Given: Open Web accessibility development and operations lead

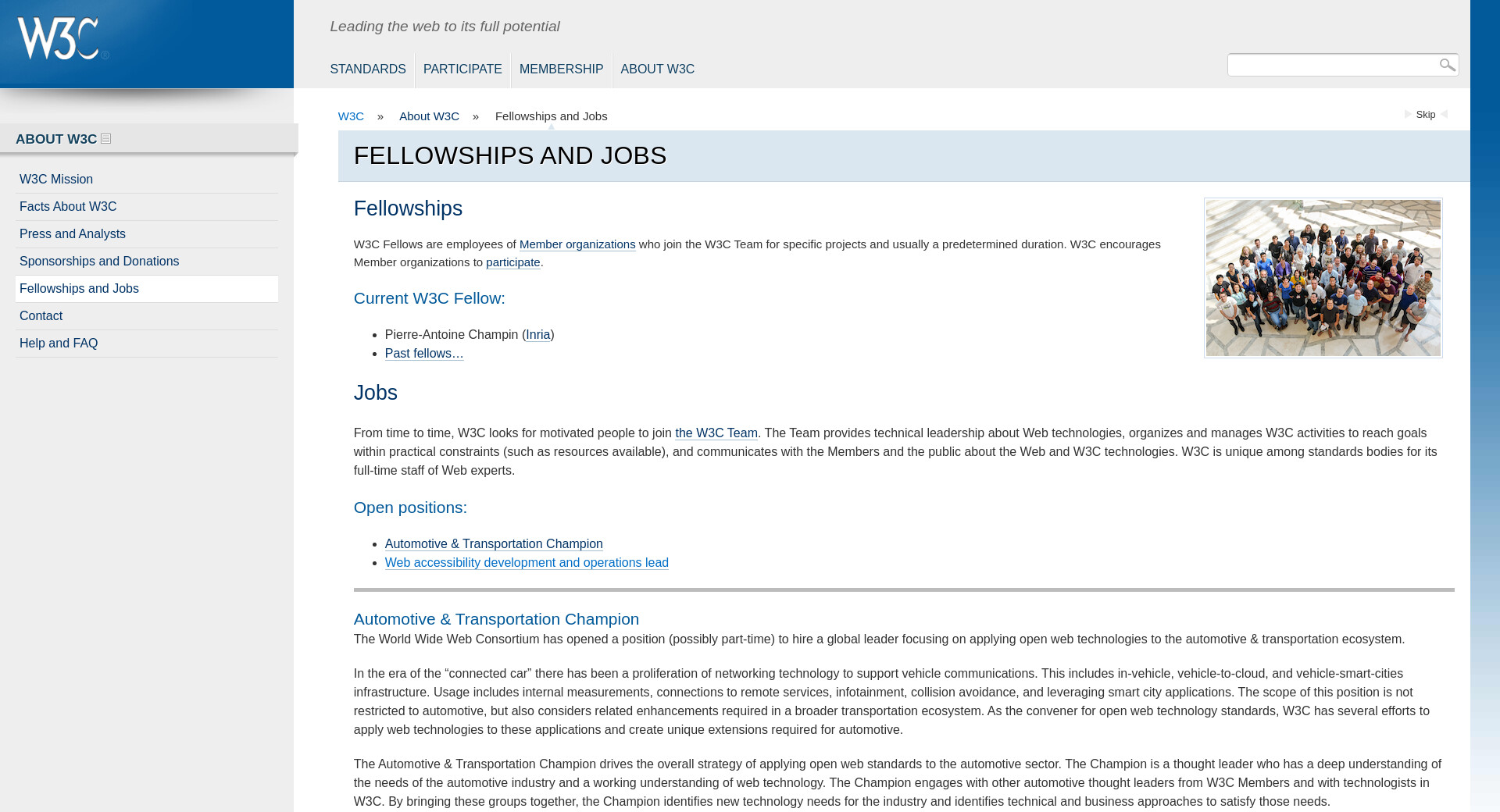Looking at the screenshot, I should pyautogui.click(x=527, y=563).
